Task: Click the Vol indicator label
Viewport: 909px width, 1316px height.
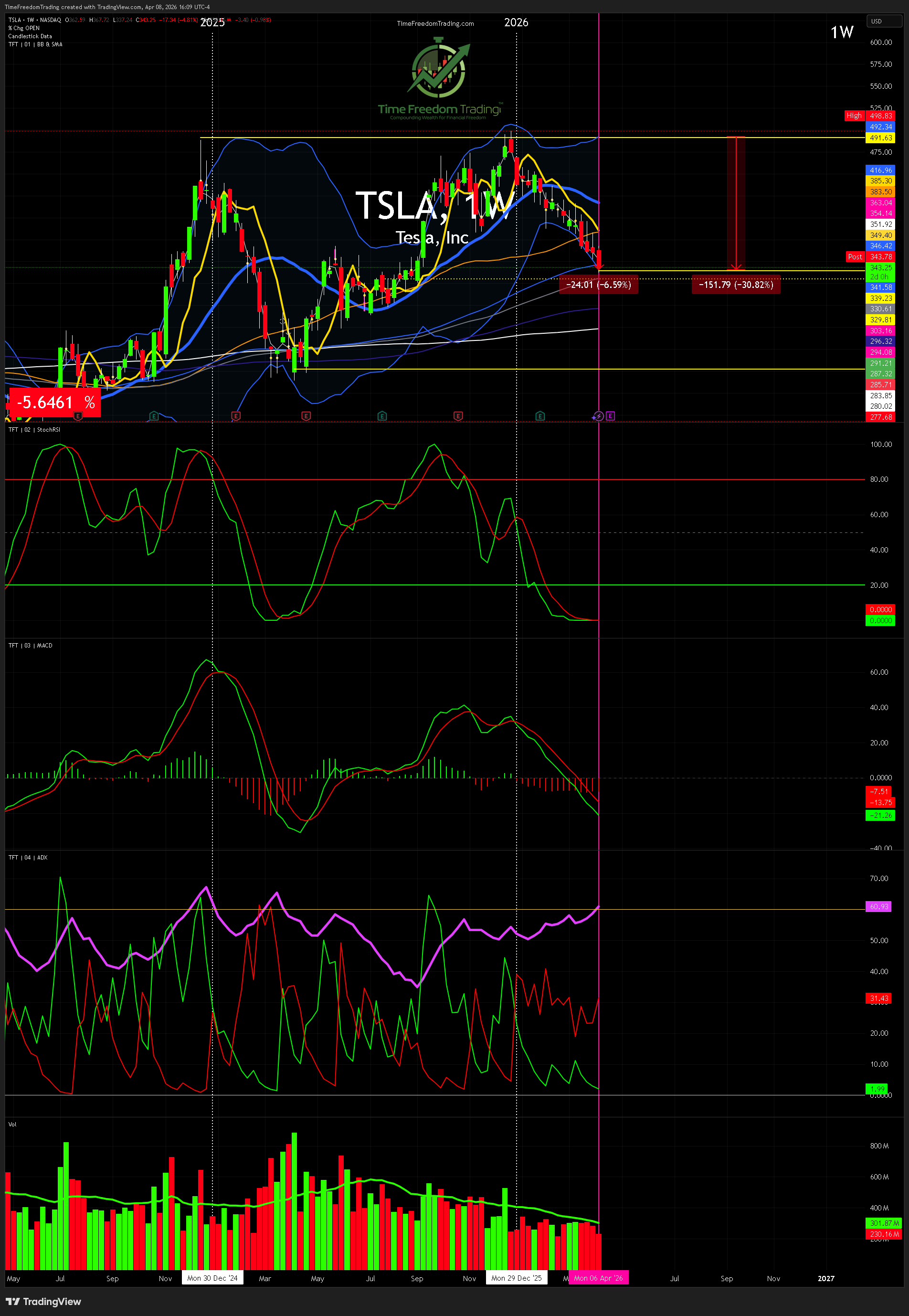Action: [12, 1124]
